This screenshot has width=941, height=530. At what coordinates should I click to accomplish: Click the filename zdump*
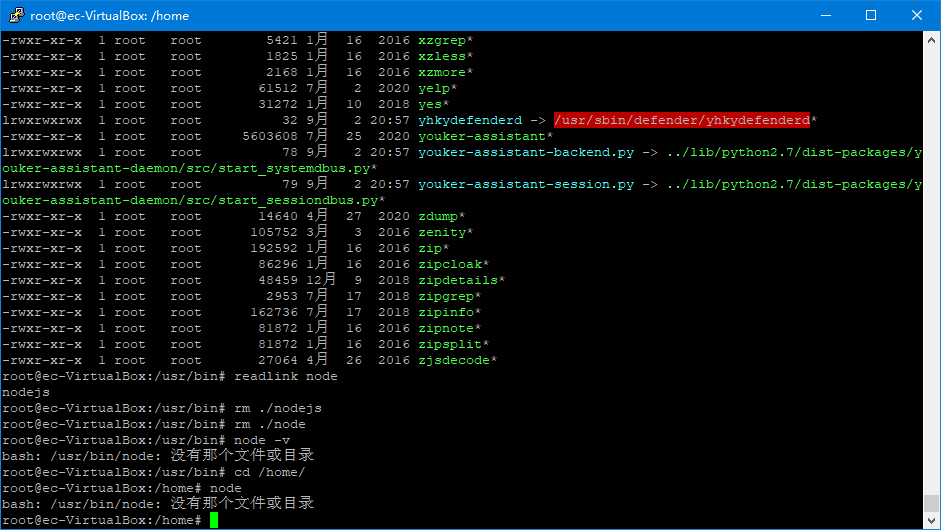(x=442, y=216)
